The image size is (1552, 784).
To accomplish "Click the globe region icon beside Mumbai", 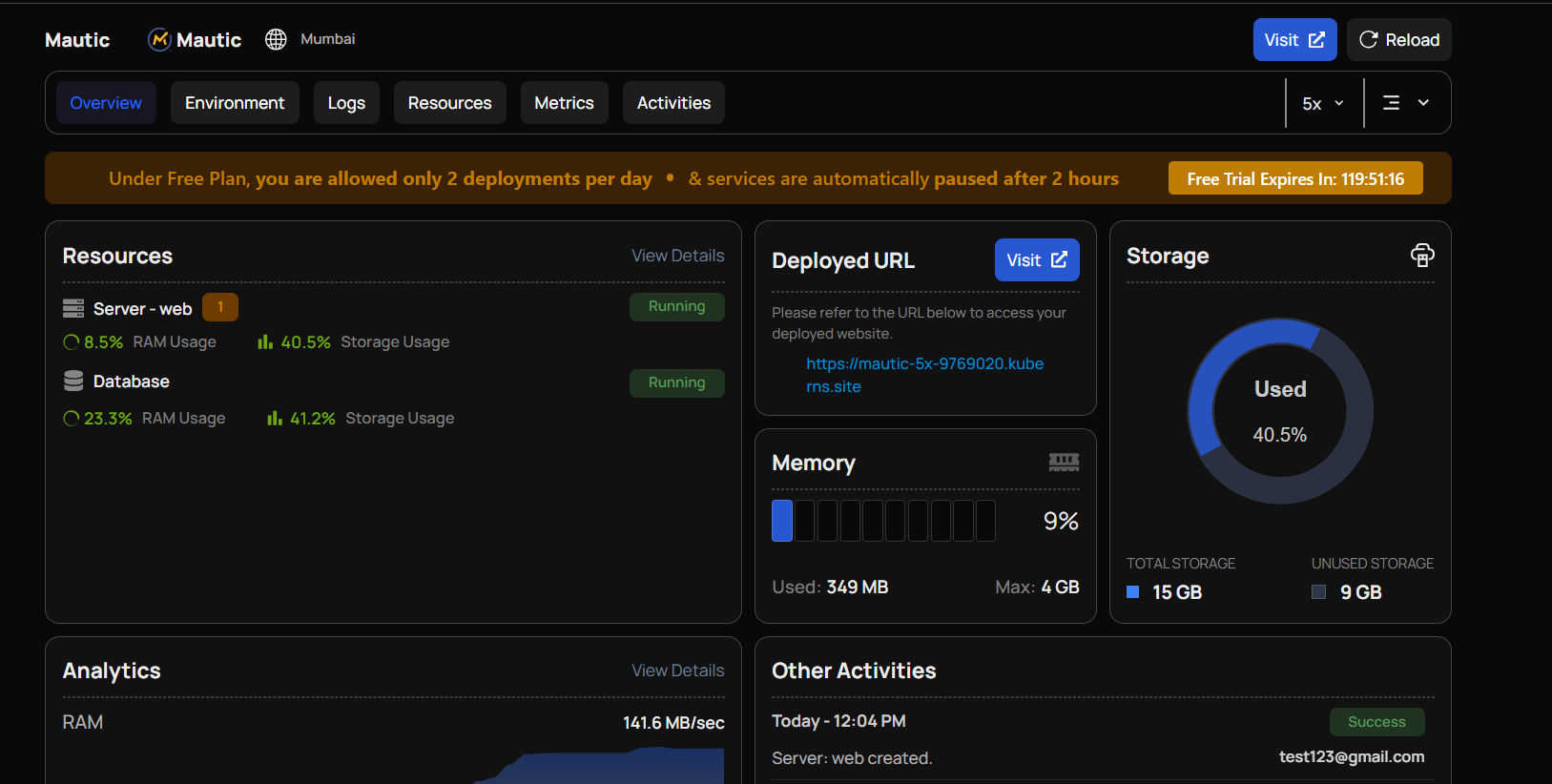I will coord(276,39).
